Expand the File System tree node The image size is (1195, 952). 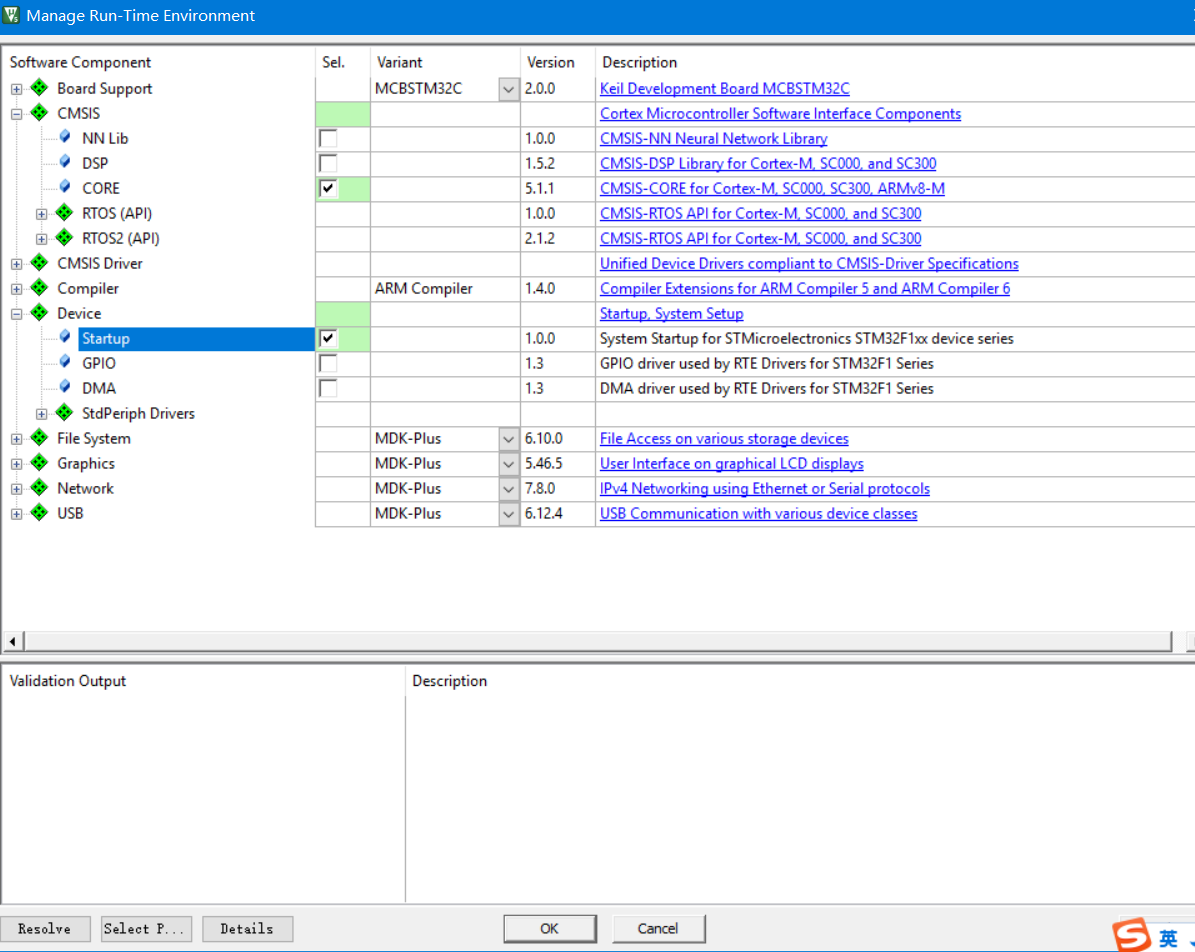coord(16,439)
